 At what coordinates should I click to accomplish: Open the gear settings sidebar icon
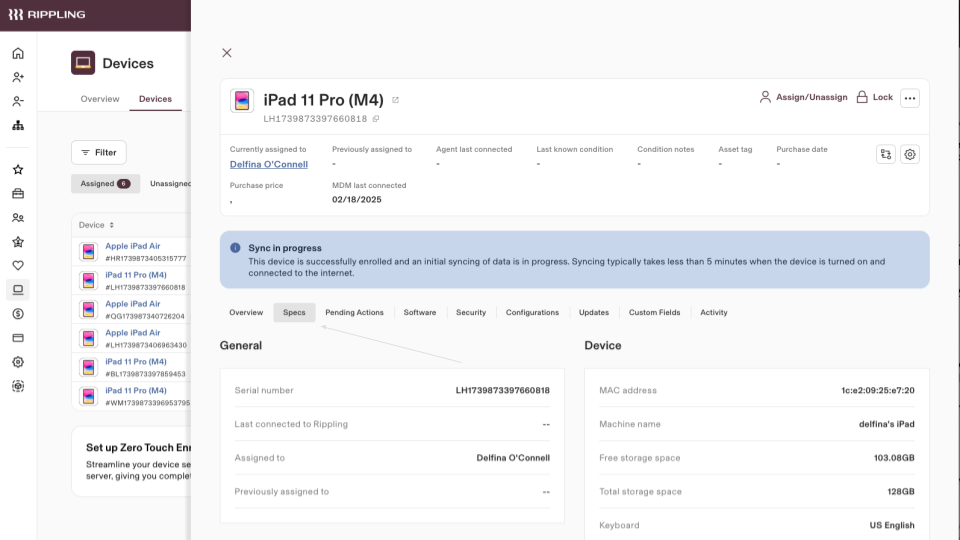18,362
